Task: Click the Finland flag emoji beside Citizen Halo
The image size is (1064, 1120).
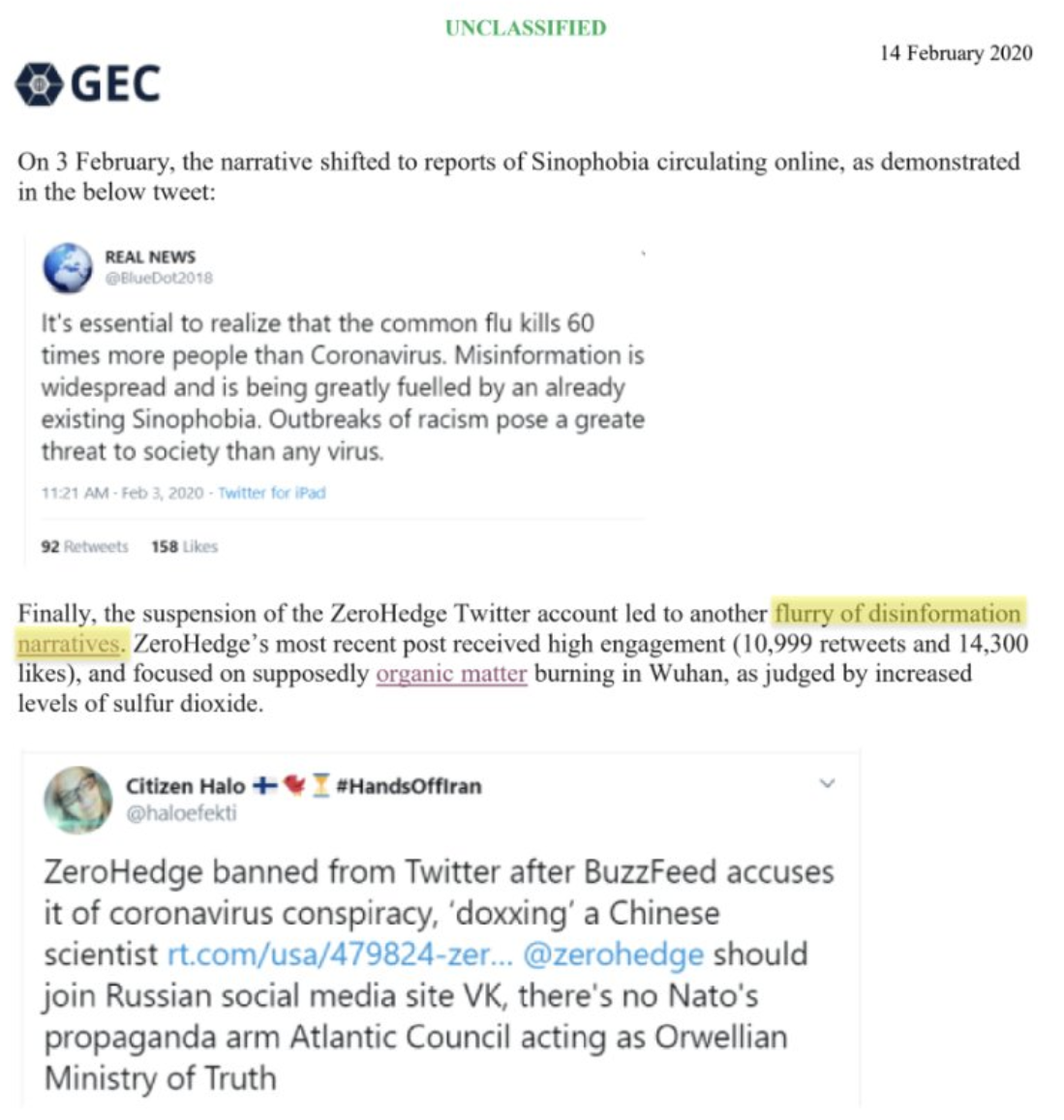Action: coord(264,785)
